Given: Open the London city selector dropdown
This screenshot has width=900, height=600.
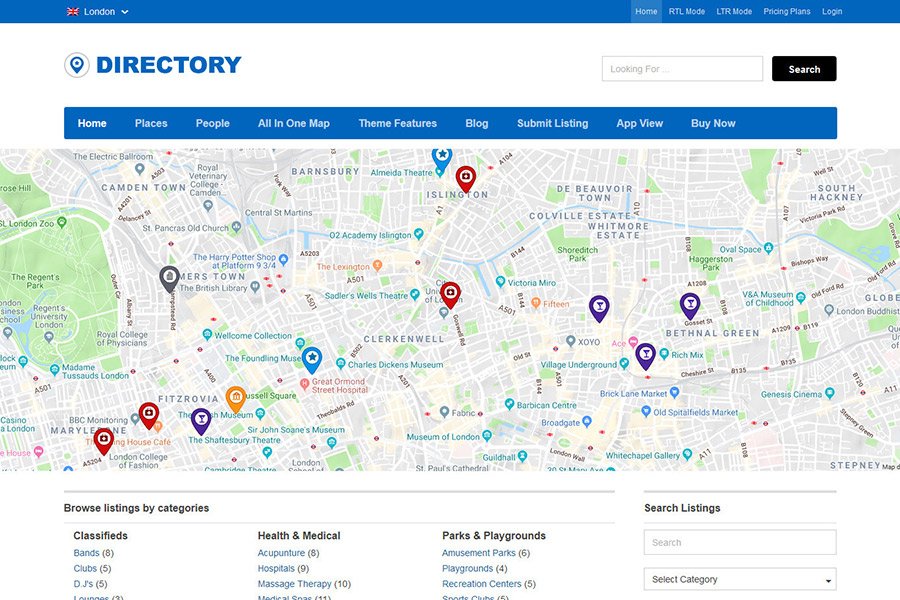Looking at the screenshot, I should 98,11.
